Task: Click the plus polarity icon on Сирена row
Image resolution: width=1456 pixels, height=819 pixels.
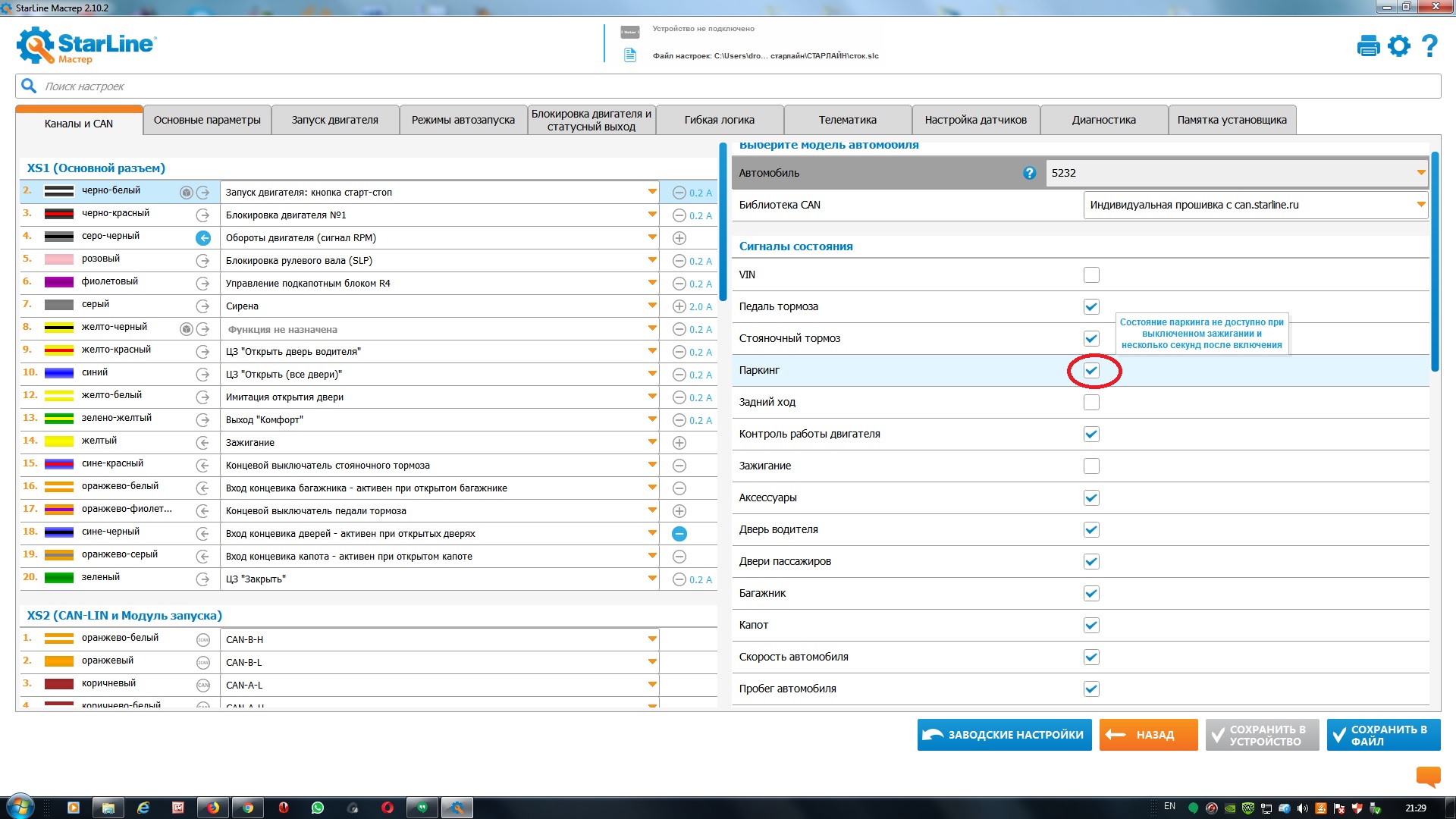Action: pos(679,306)
